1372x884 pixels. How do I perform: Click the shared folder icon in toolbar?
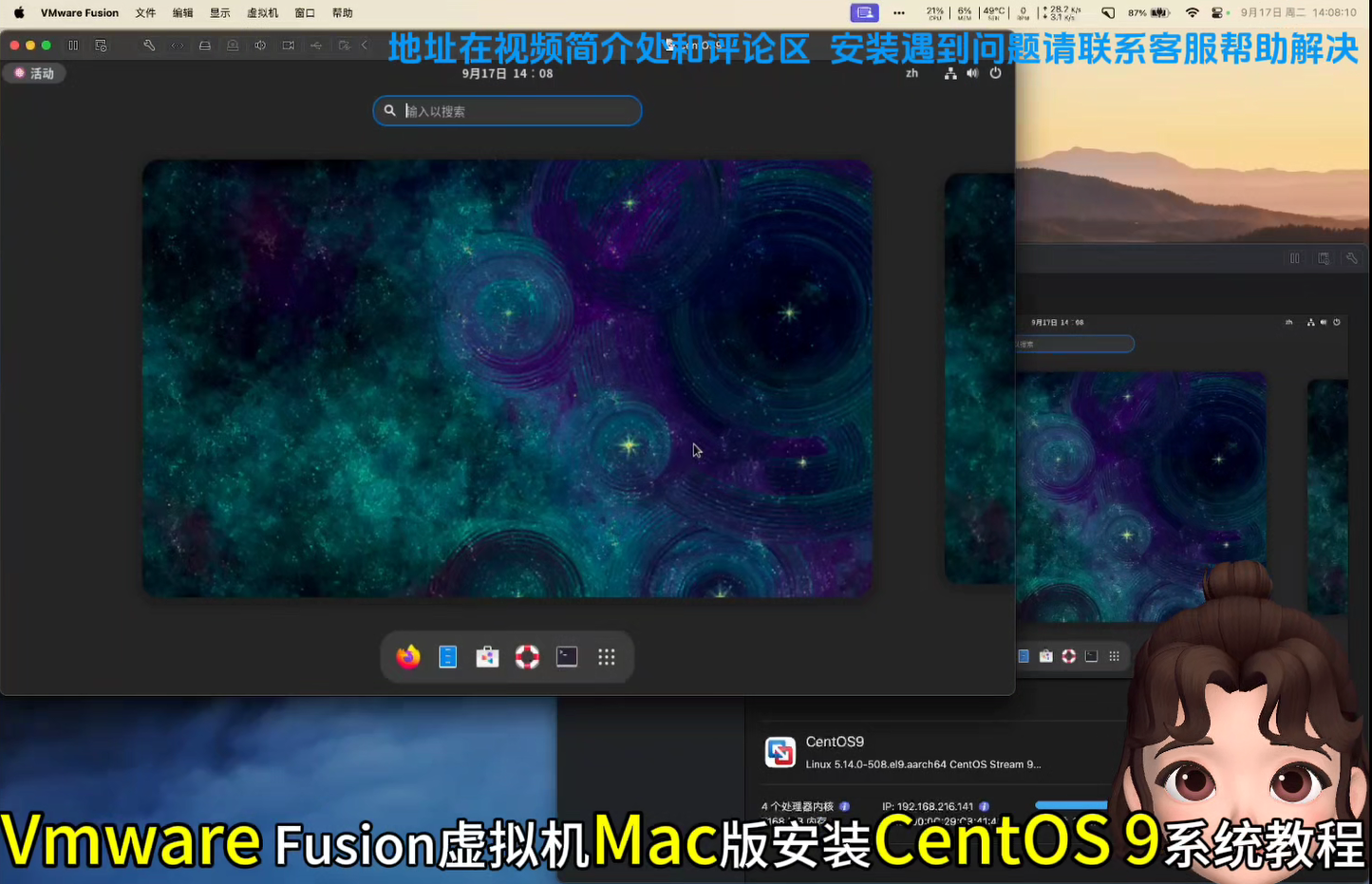tap(344, 46)
